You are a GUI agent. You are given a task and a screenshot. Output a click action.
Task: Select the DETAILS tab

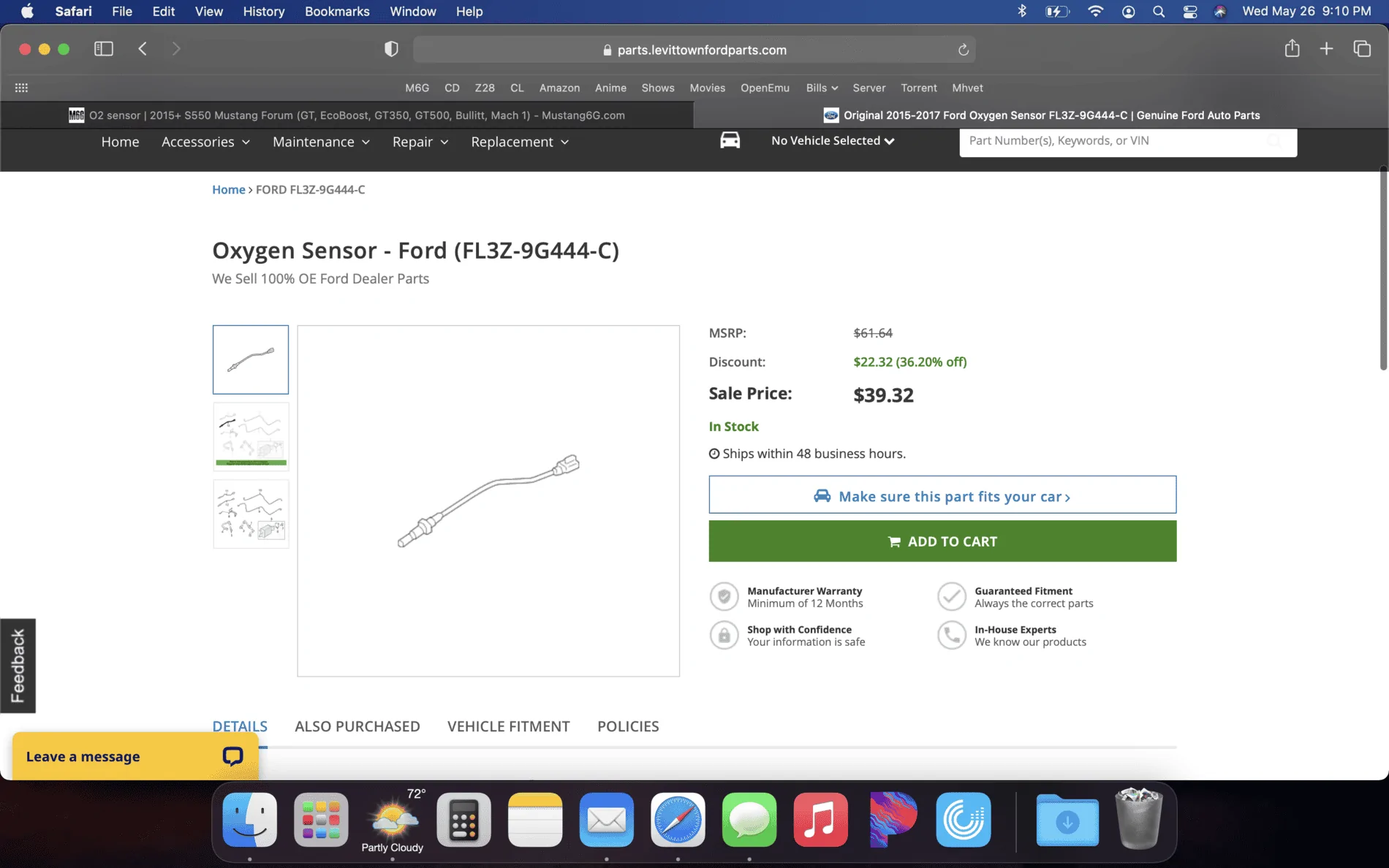pos(240,726)
